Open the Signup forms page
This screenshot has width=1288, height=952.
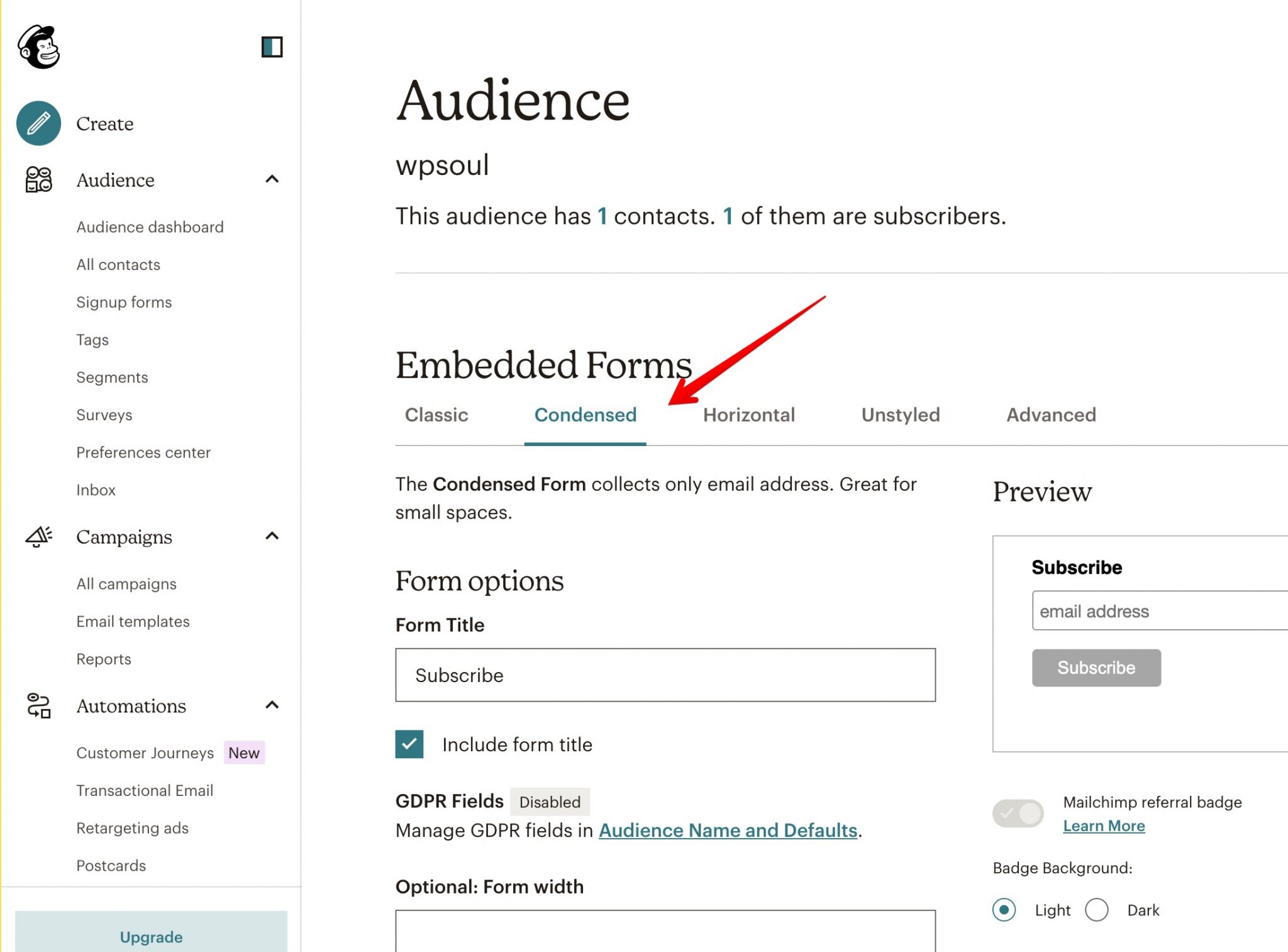tap(124, 302)
